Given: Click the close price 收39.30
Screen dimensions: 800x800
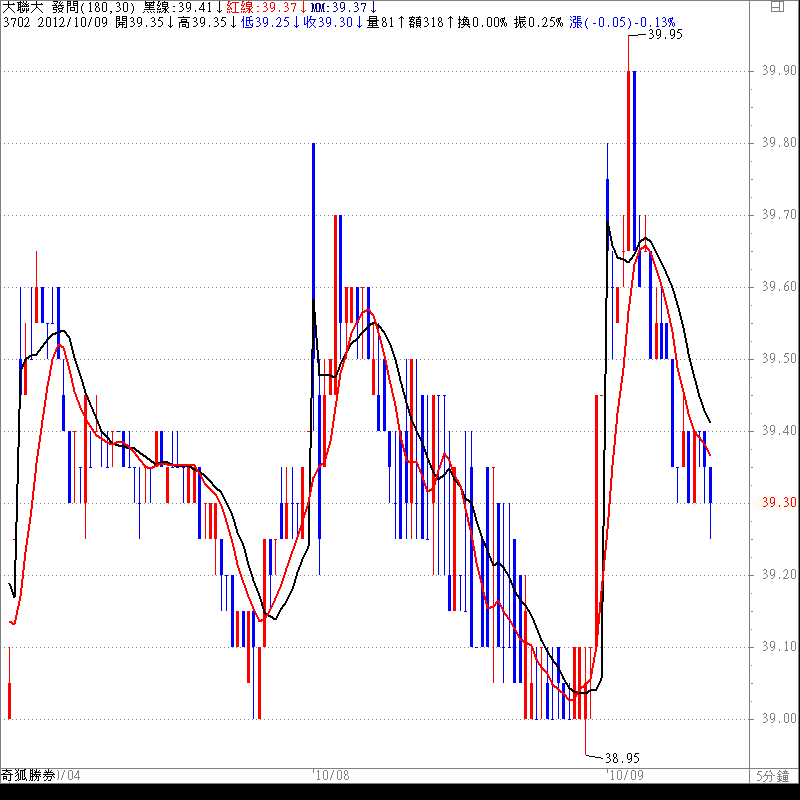Looking at the screenshot, I should click(333, 22).
